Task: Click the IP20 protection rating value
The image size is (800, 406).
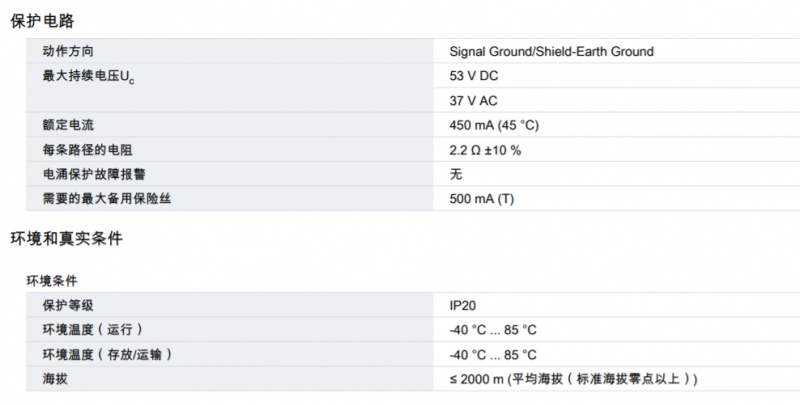Action: [462, 306]
